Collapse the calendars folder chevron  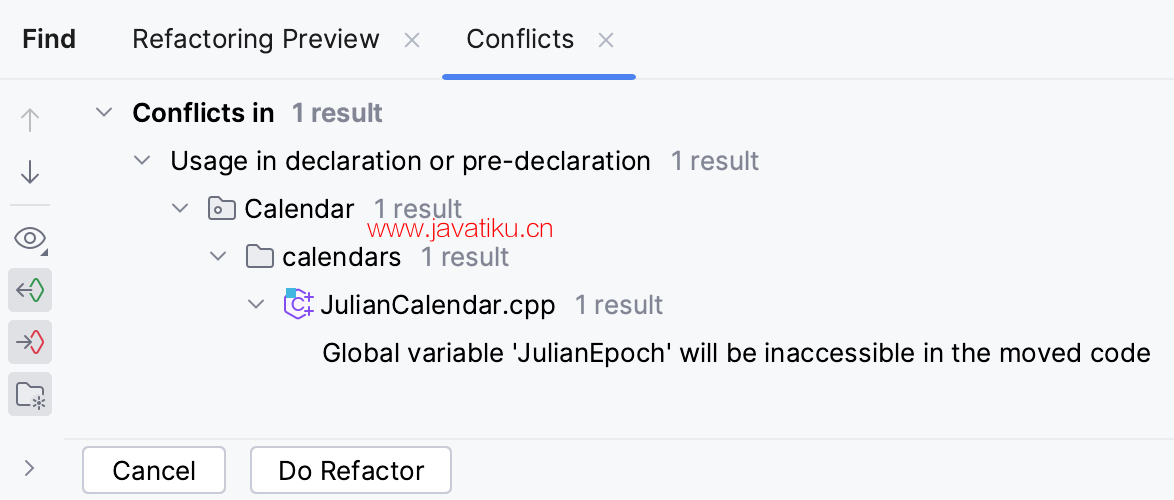pos(218,257)
